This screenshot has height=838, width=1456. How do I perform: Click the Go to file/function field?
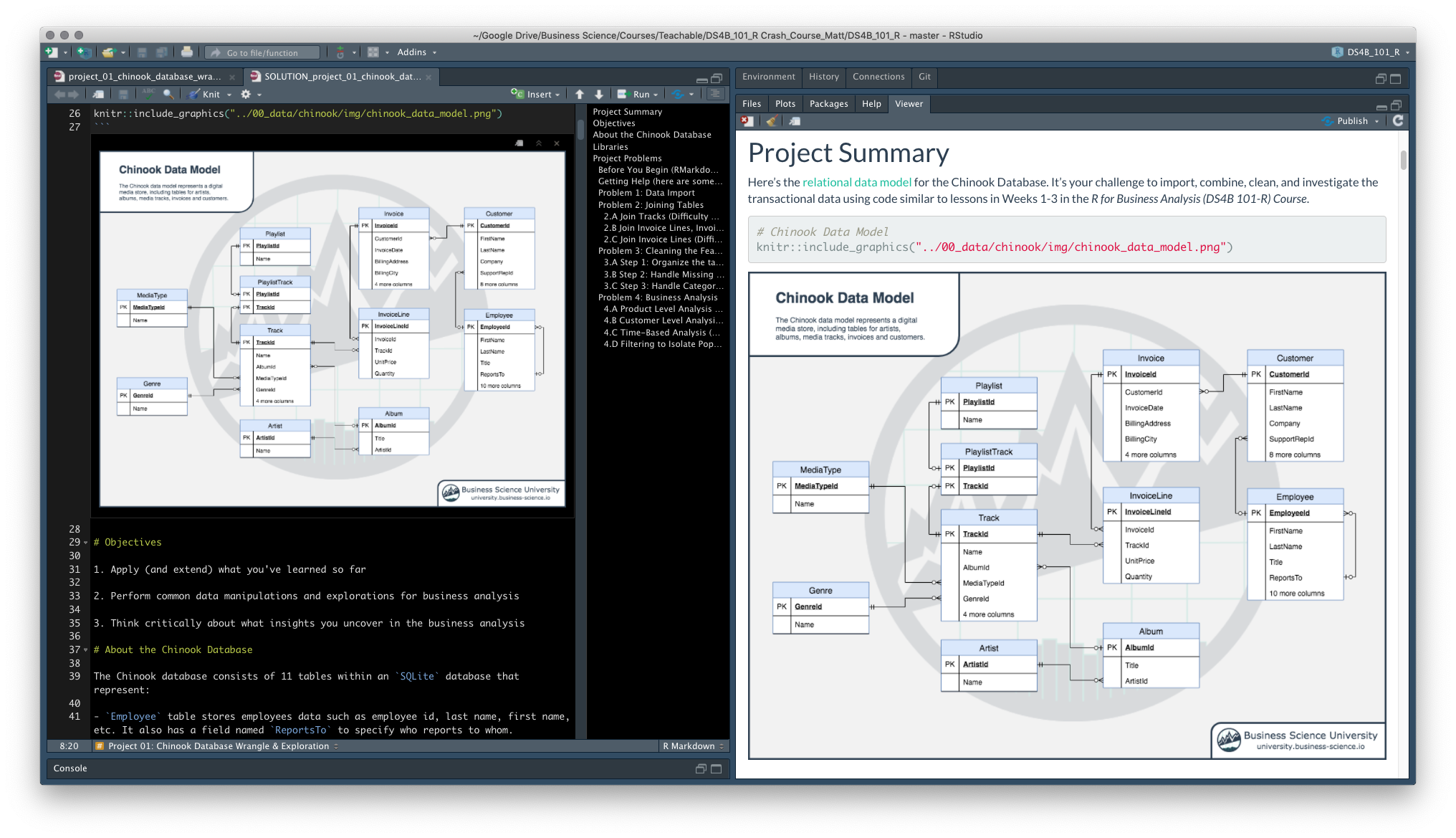(262, 52)
